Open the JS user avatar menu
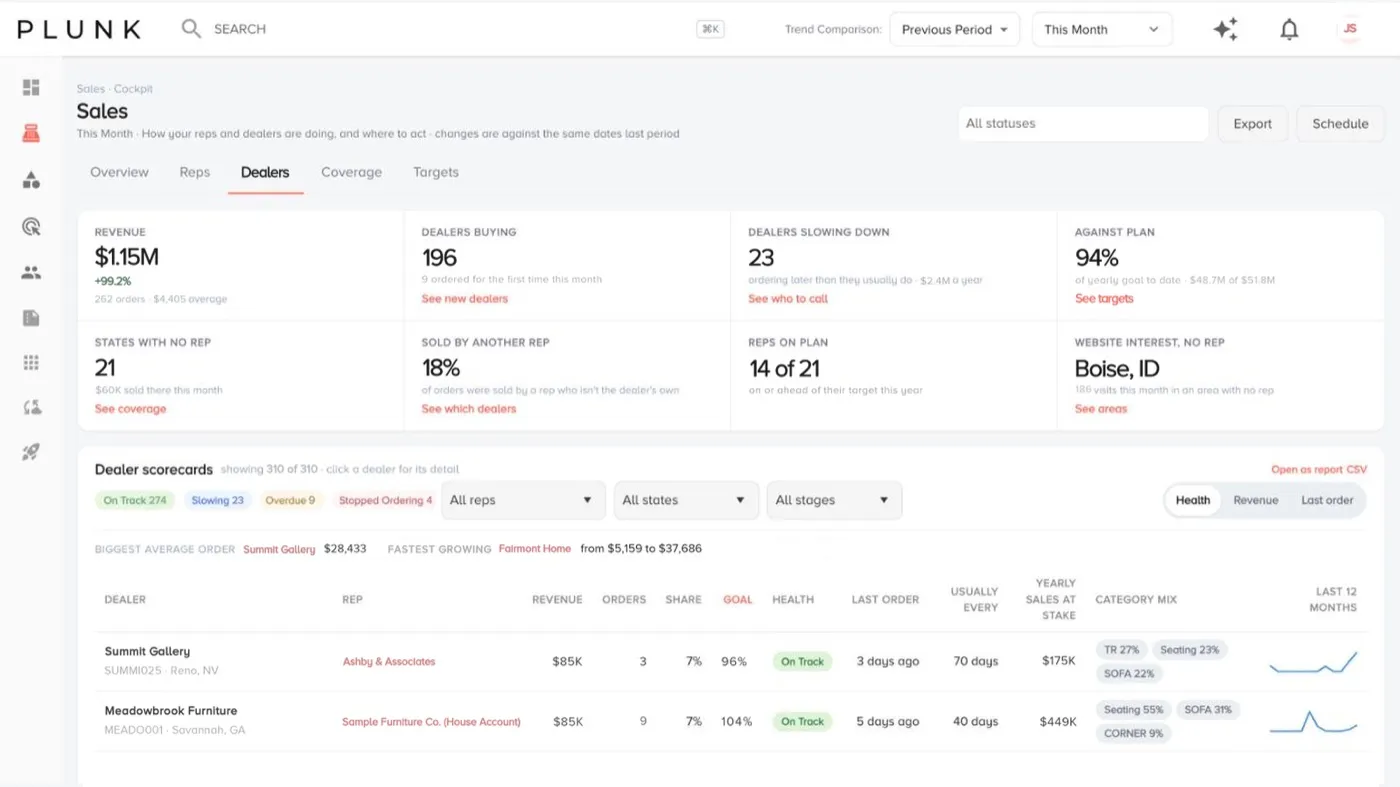The height and width of the screenshot is (787, 1400). coord(1350,29)
